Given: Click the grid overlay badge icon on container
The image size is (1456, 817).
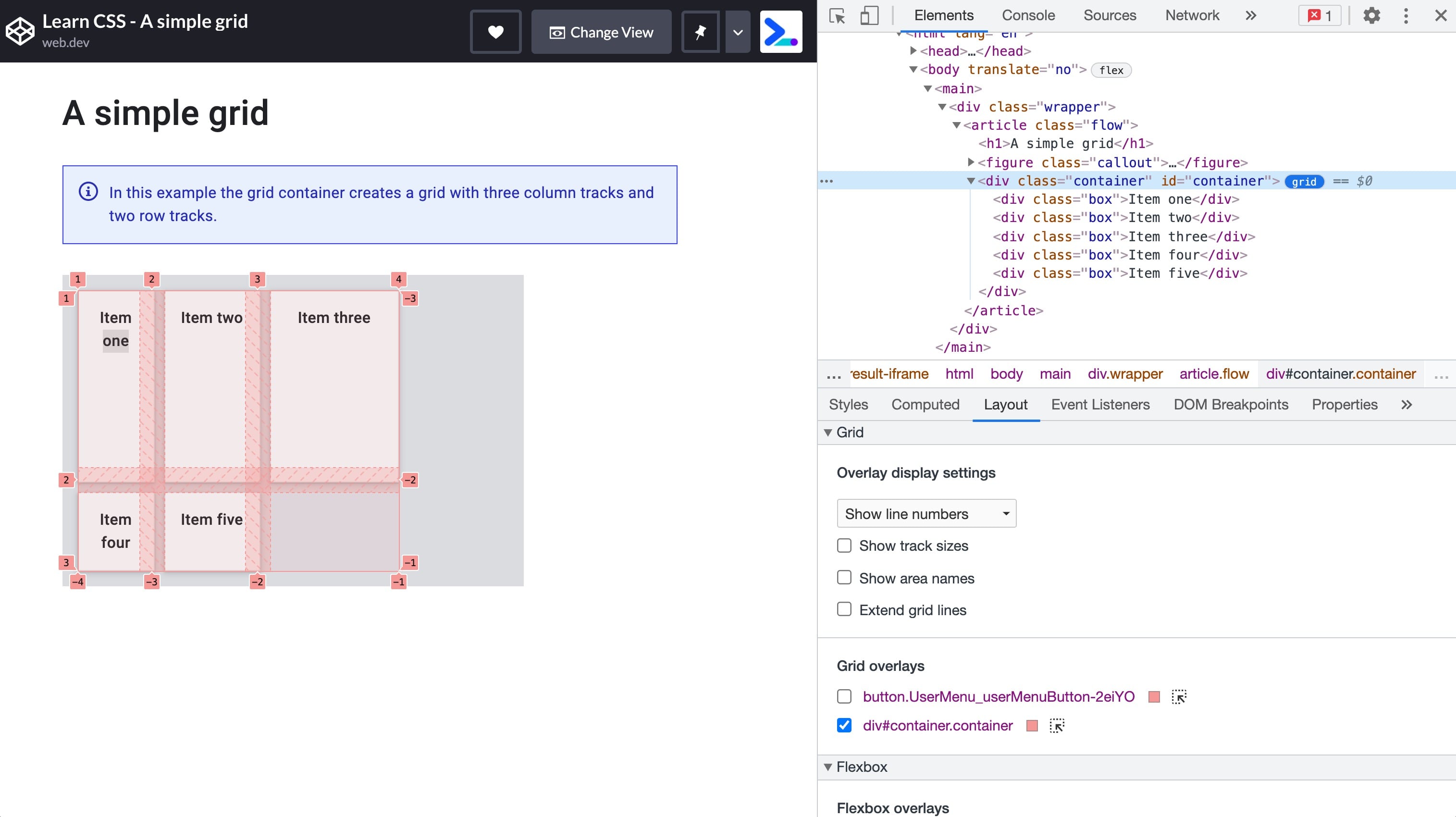Looking at the screenshot, I should (x=1304, y=181).
